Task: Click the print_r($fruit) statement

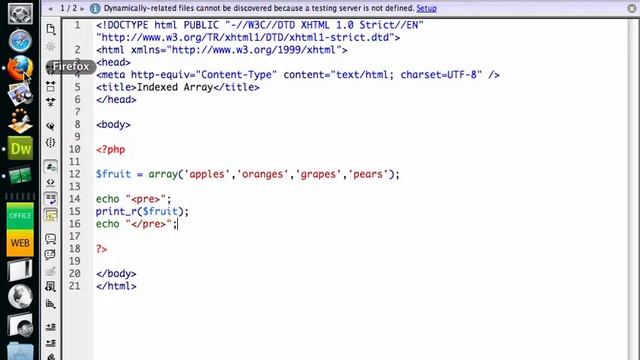Action: (142, 211)
